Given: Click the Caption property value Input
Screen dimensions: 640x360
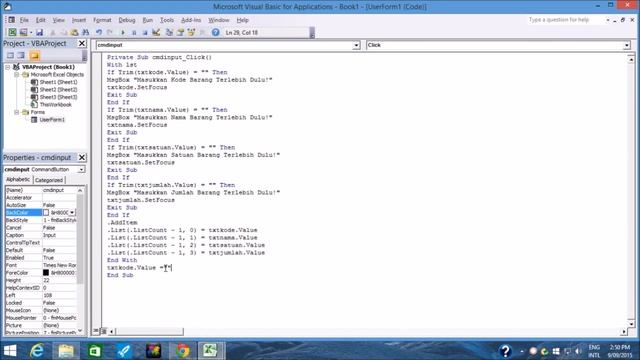Looking at the screenshot, I should 59,235.
